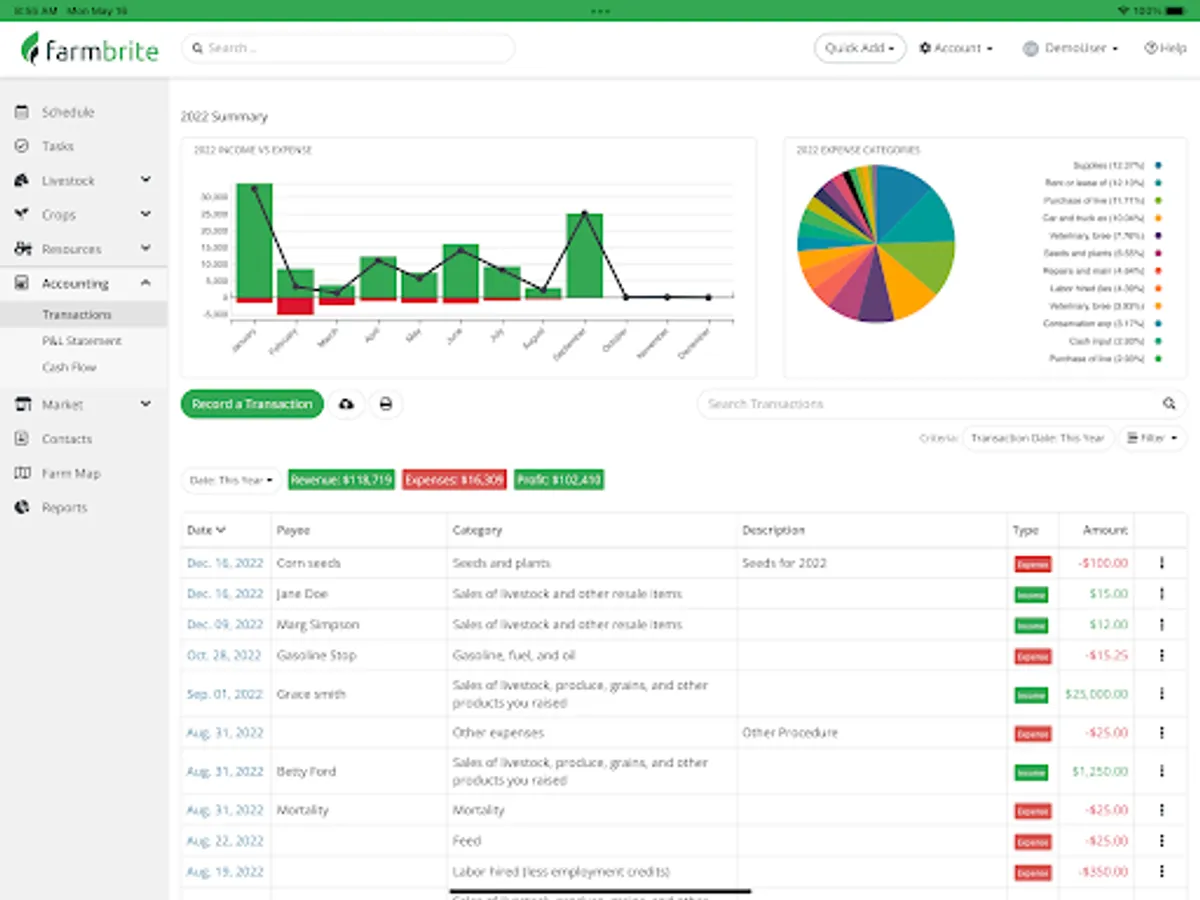Open the Filter dropdown

pyautogui.click(x=1153, y=438)
